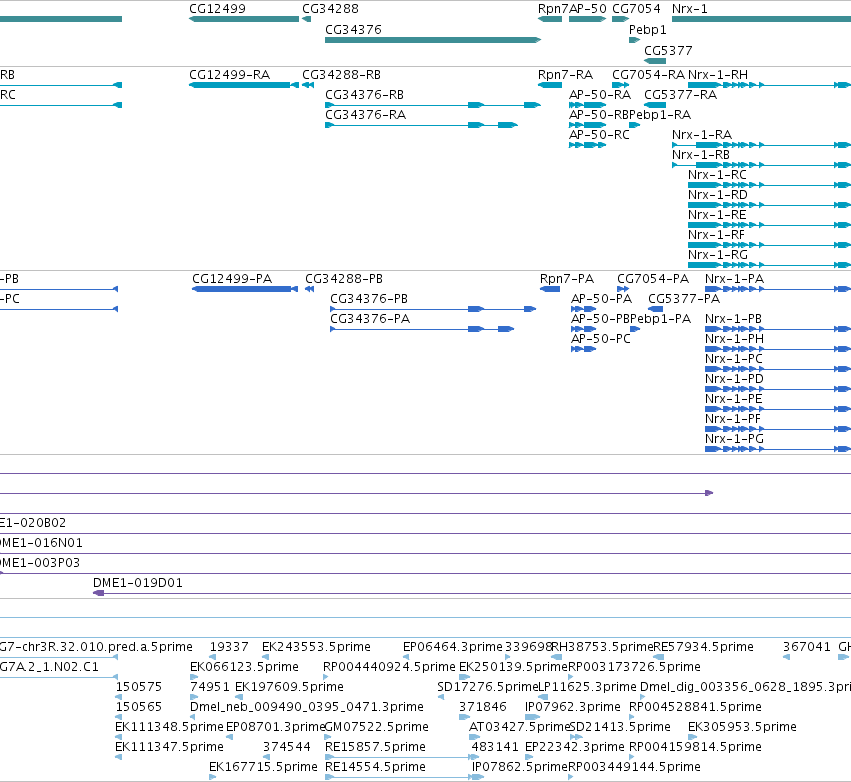Select the Nrx-1-PH protein label
This screenshot has width=851, height=782.
(734, 339)
